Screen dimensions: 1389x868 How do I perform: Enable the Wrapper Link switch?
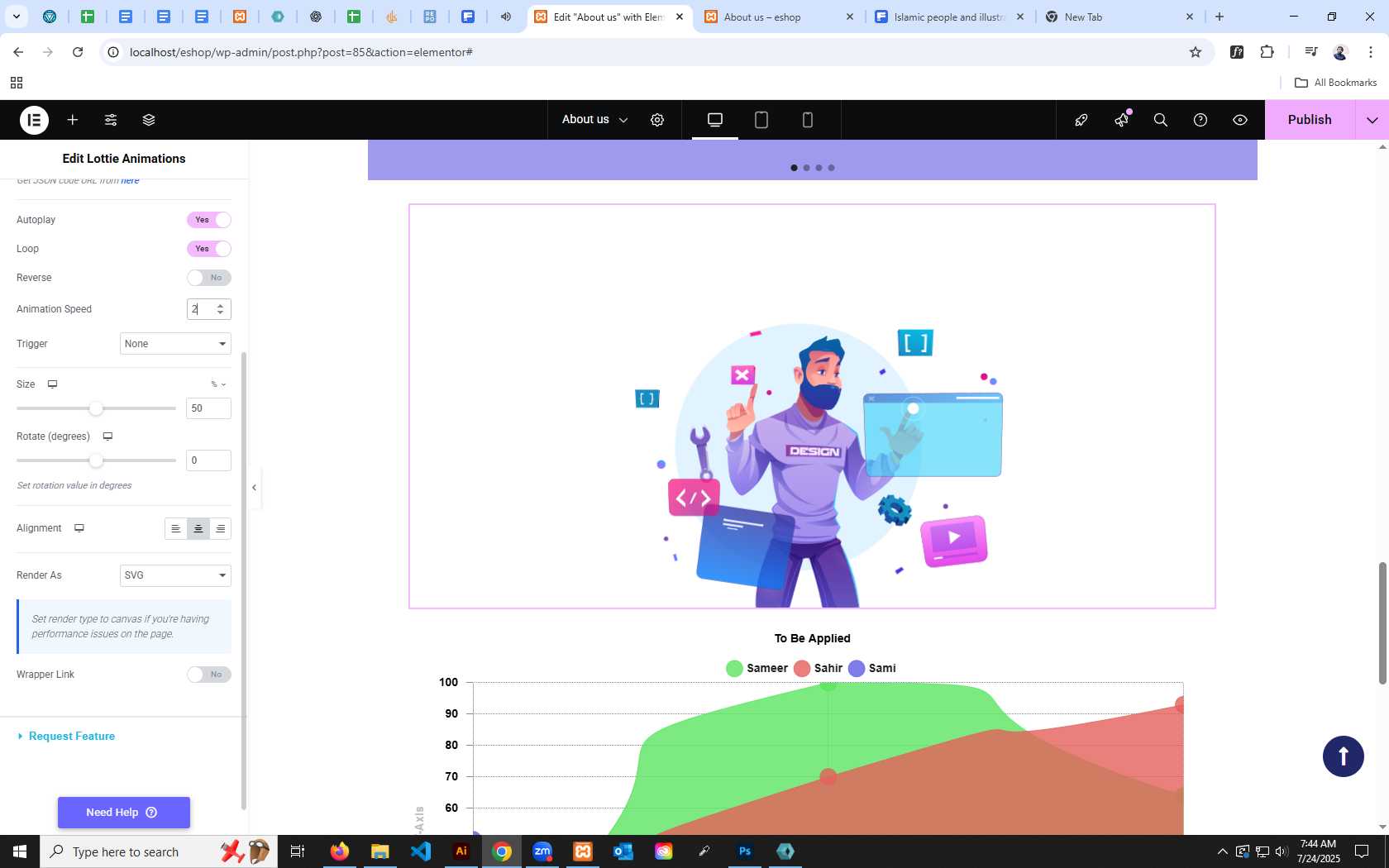209,675
